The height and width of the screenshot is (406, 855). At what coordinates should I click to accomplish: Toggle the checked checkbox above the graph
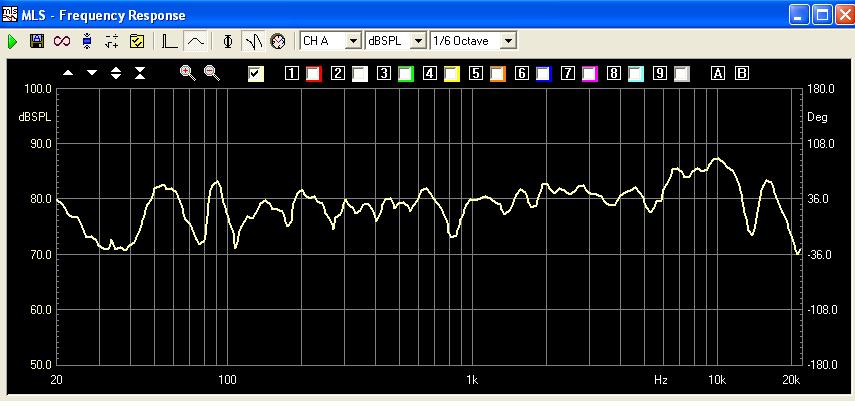point(256,73)
